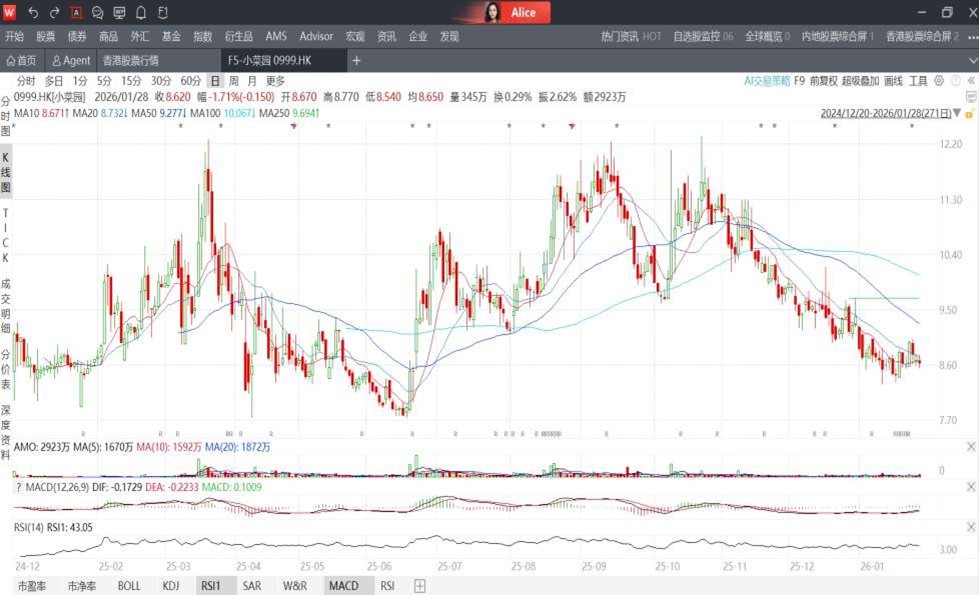Click the green horizontal price line on chart

point(883,298)
